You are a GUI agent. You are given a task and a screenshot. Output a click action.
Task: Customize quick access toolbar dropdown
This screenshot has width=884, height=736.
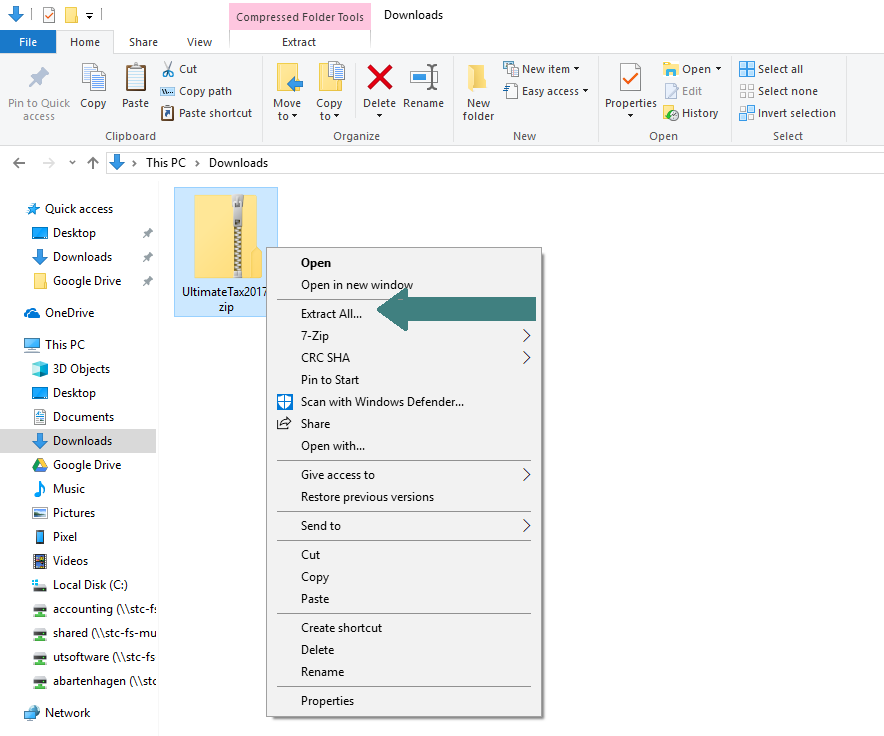point(89,16)
